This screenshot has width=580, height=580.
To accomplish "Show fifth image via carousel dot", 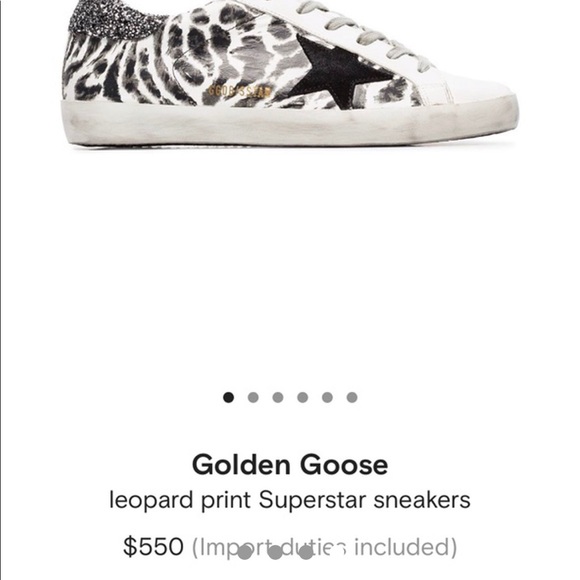I will [327, 397].
